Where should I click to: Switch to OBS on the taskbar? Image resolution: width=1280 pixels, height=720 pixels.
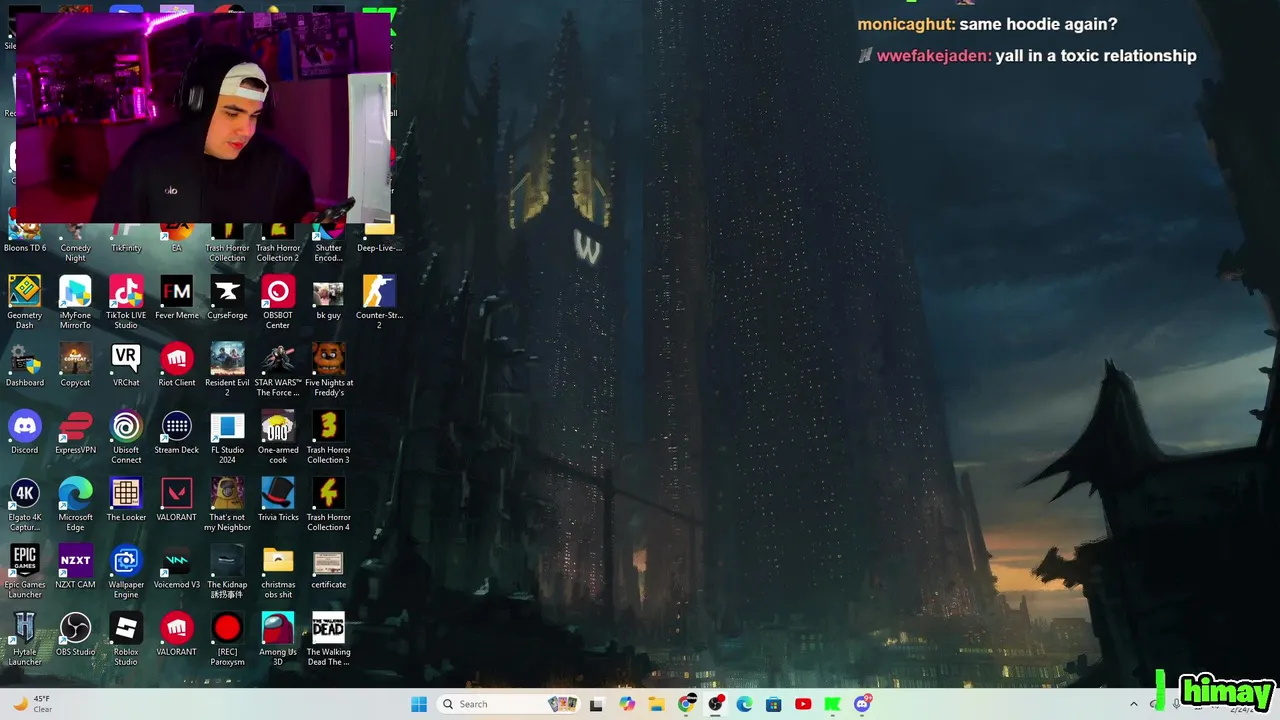715,704
